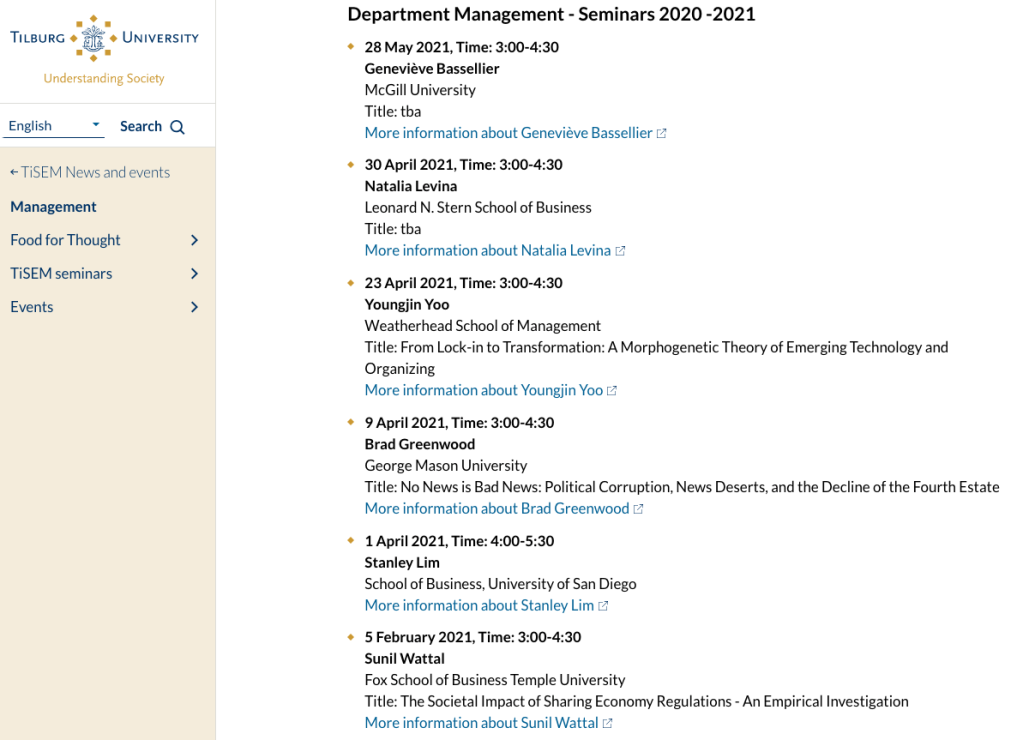This screenshot has width=1023, height=740.
Task: Open the English language dropdown
Action: click(55, 126)
